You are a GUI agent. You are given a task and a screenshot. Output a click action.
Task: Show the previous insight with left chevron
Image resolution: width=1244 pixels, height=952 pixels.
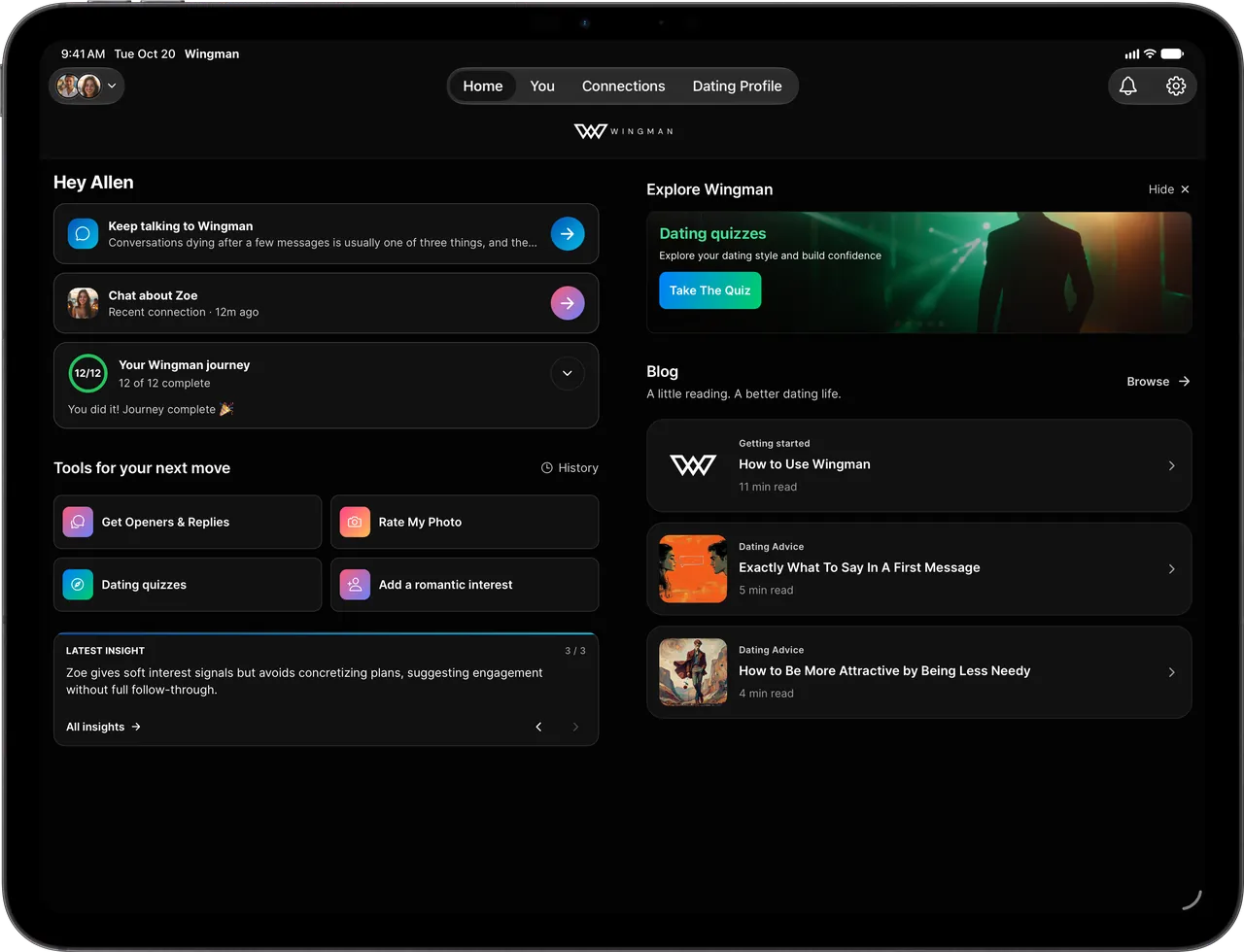(538, 727)
